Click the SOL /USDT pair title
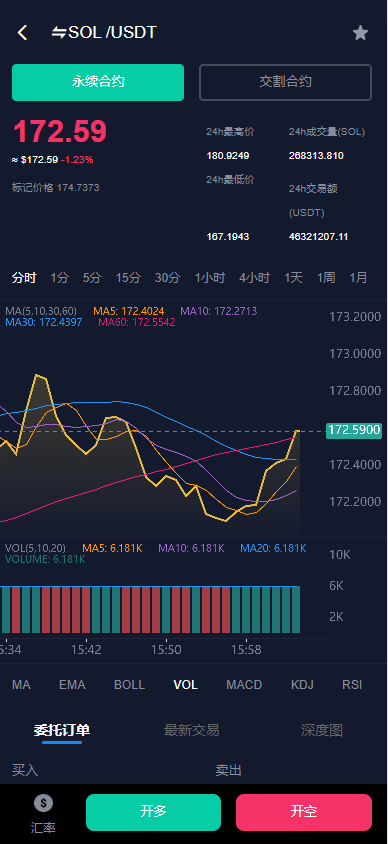 pyautogui.click(x=112, y=33)
